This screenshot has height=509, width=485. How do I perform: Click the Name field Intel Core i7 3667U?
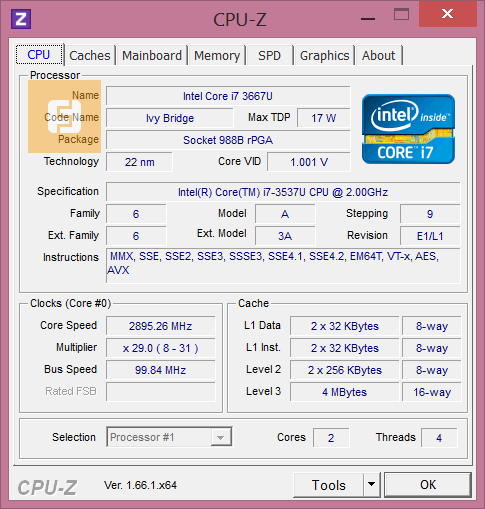pos(228,96)
